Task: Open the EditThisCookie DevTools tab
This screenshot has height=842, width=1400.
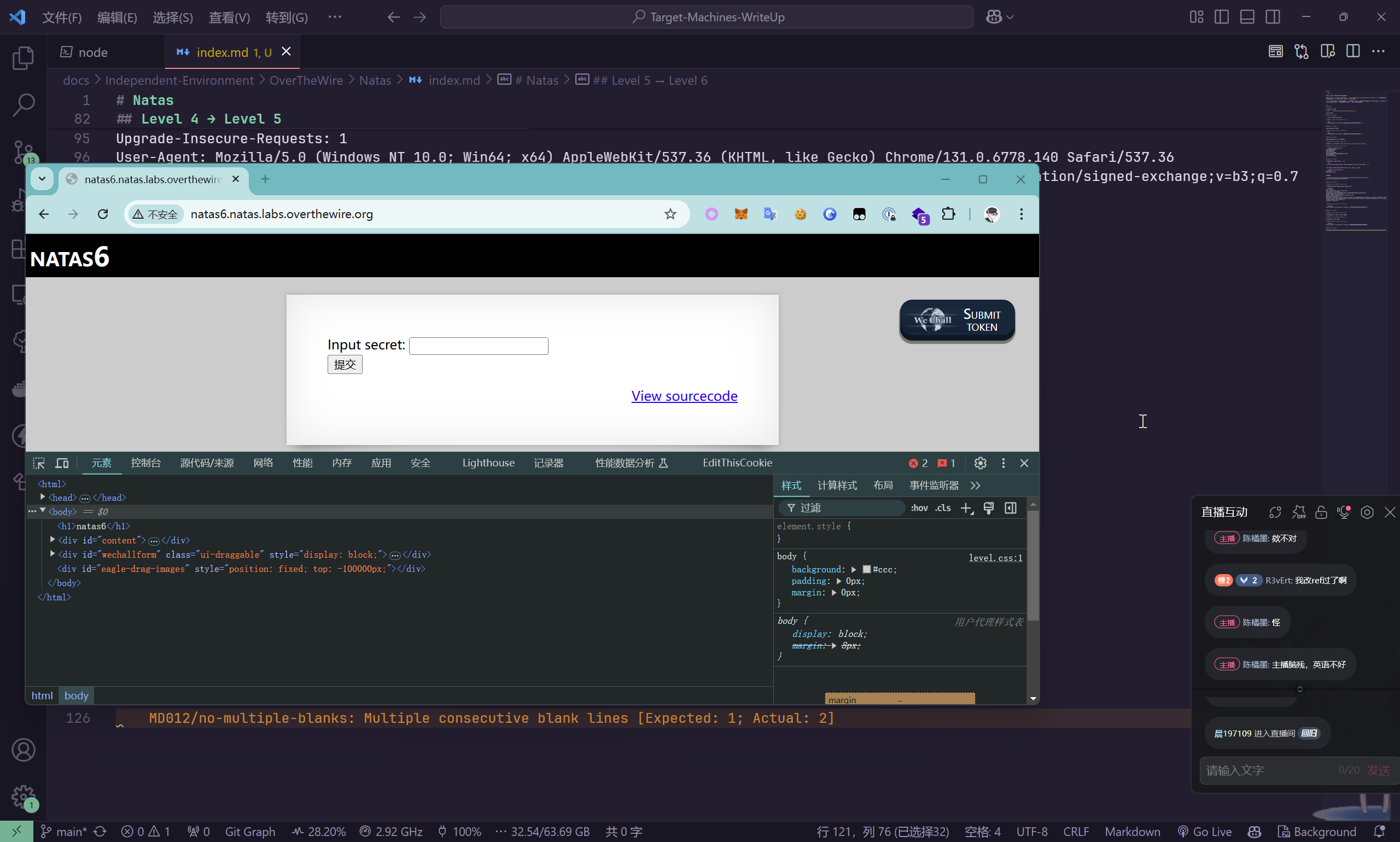Action: [737, 463]
